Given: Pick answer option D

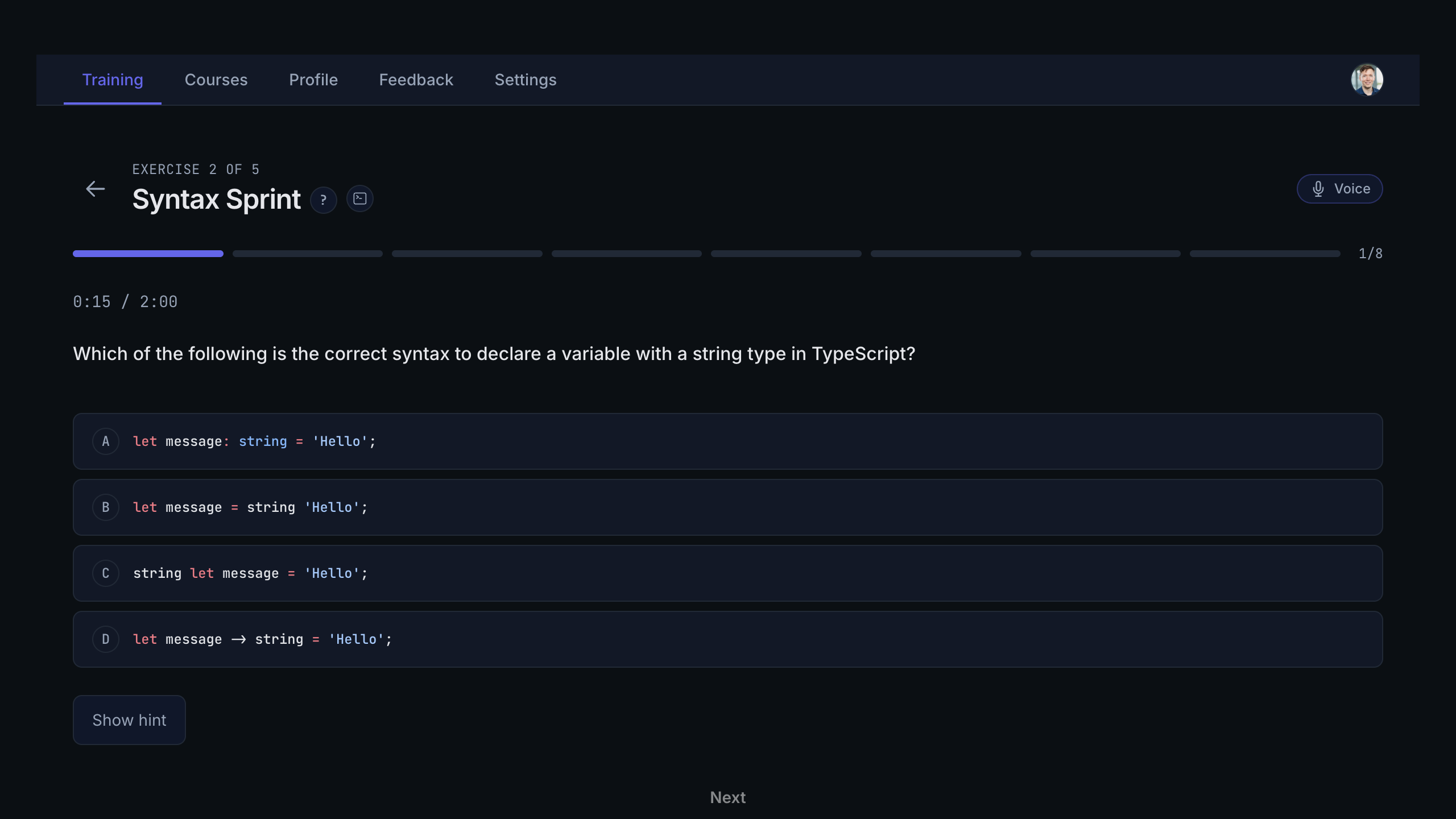Looking at the screenshot, I should (x=728, y=639).
